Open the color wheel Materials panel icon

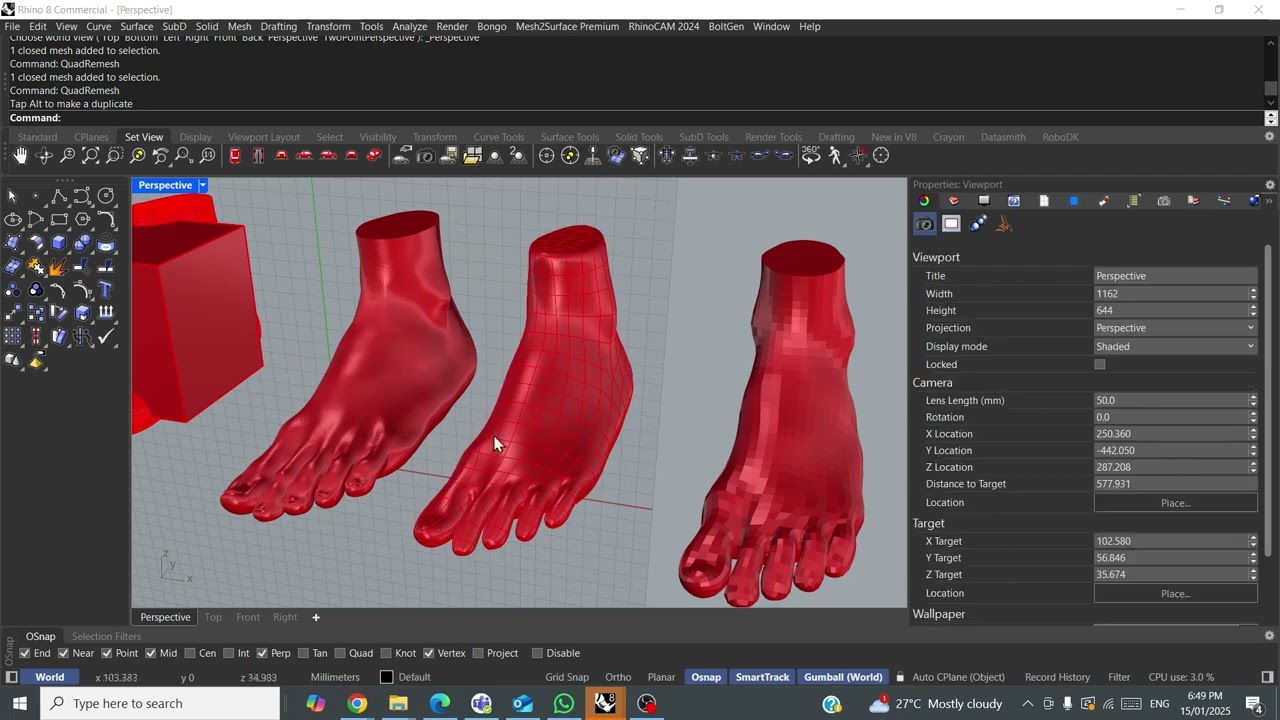tap(924, 201)
